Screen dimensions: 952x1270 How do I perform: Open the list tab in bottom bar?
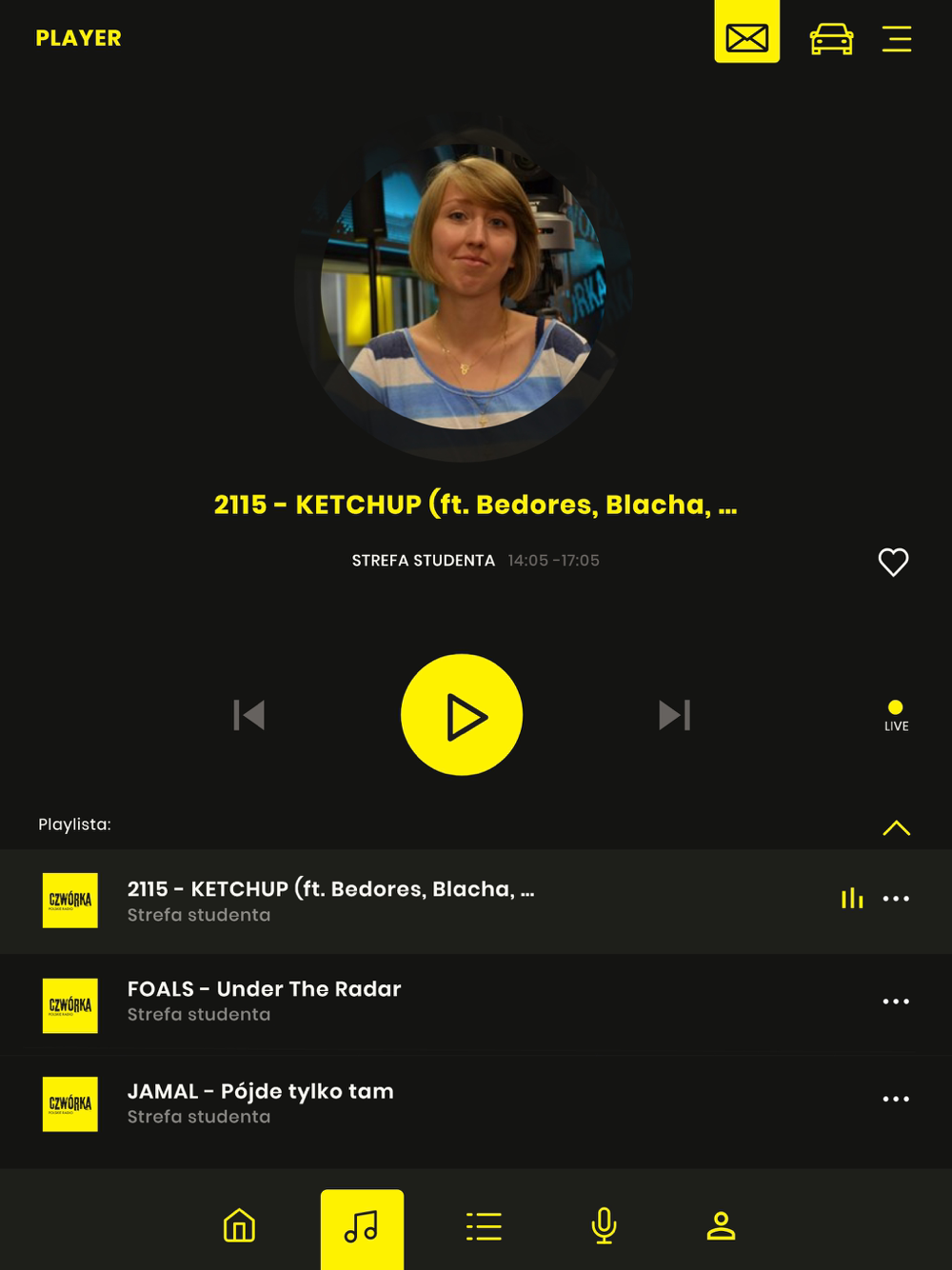484,1226
